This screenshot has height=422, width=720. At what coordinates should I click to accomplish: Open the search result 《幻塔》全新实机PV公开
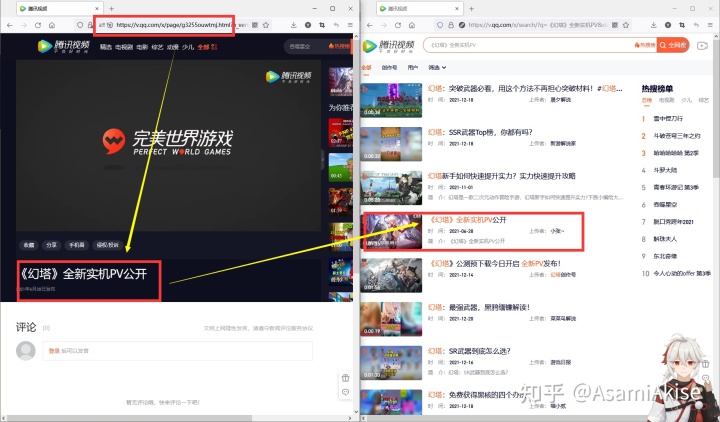pos(467,220)
